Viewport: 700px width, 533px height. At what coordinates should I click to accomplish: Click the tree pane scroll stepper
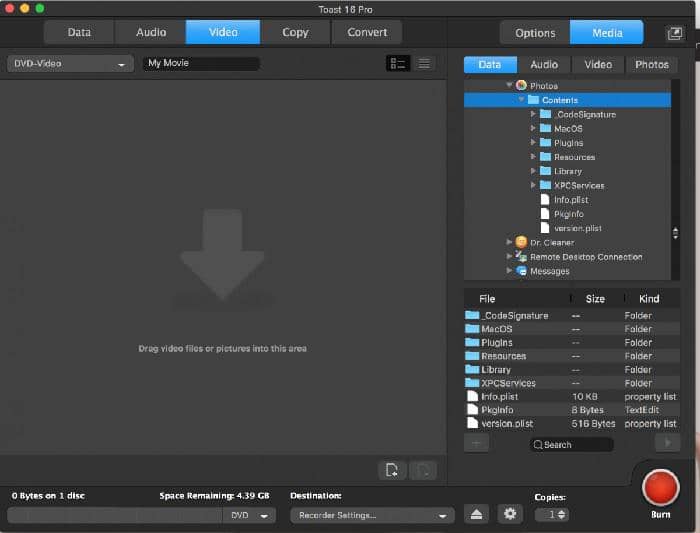(x=675, y=233)
